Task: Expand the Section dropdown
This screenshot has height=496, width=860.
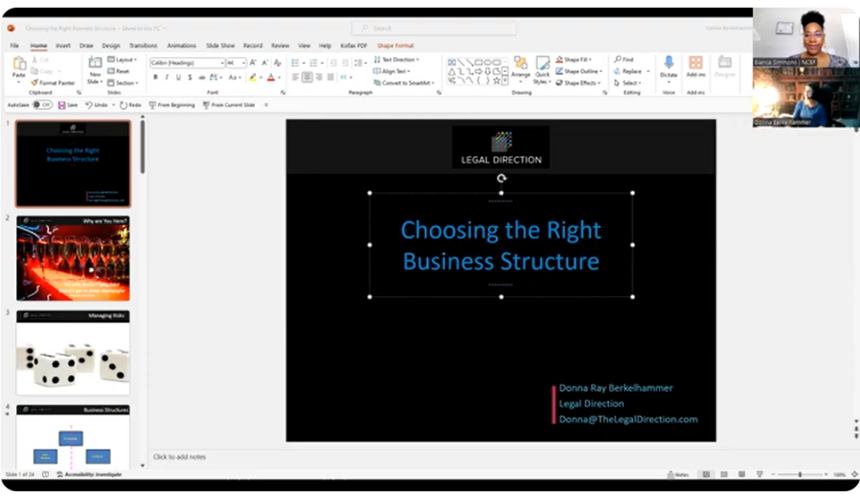Action: pyautogui.click(x=123, y=83)
